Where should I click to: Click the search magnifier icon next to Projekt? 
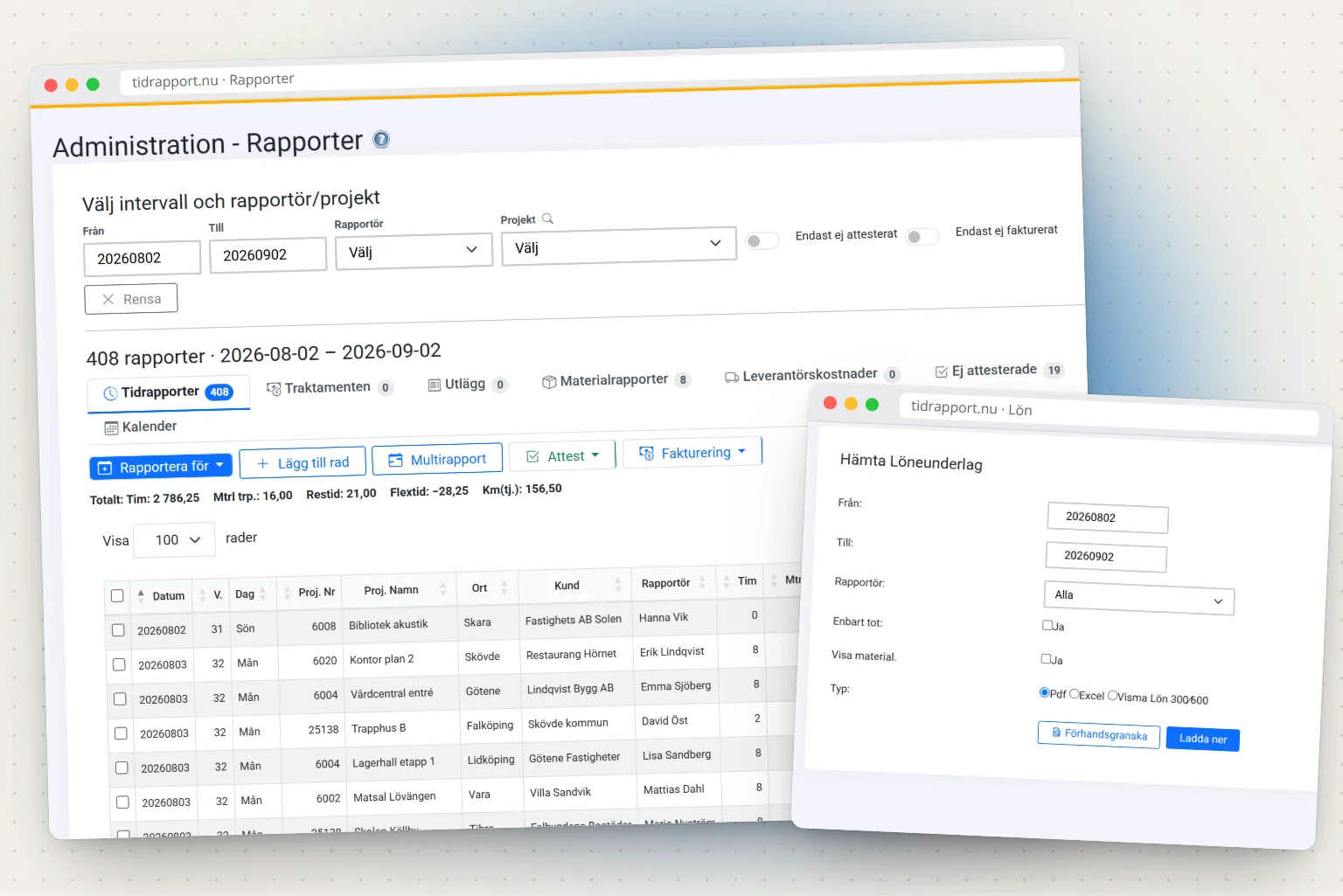pyautogui.click(x=547, y=219)
